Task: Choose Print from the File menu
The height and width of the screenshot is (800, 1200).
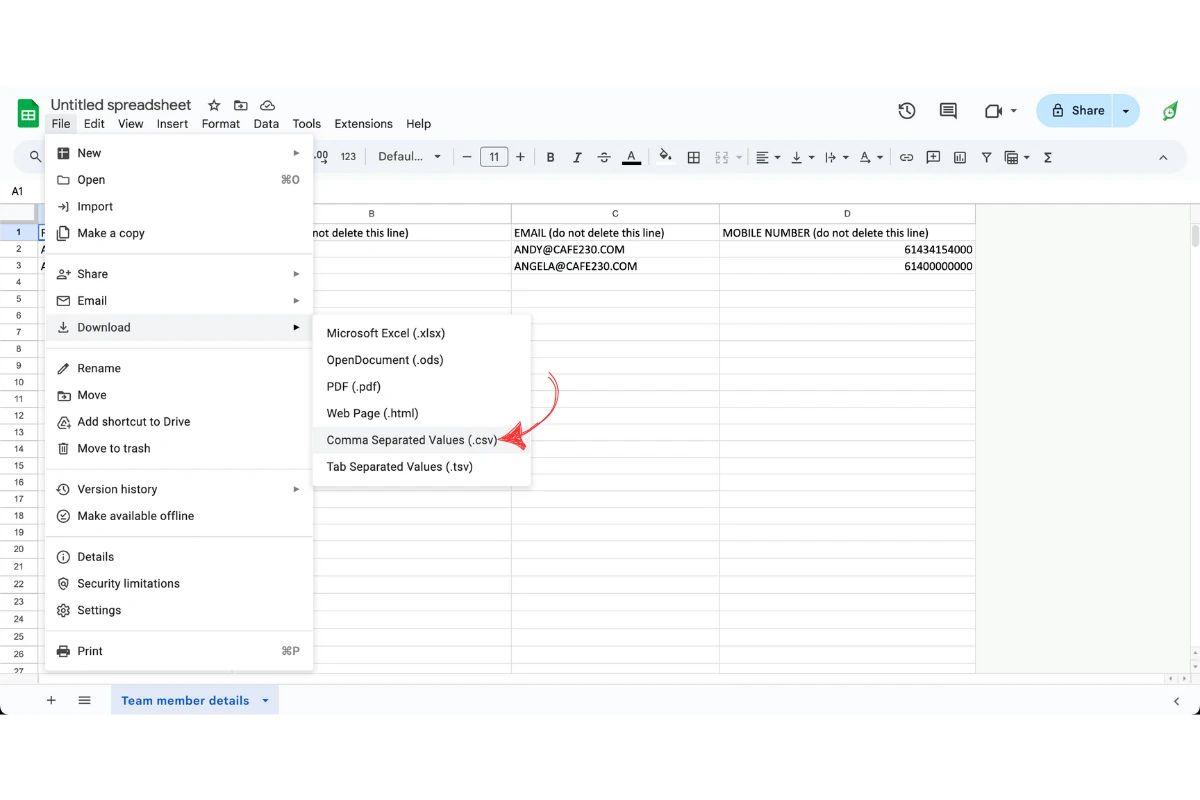Action: pos(179,651)
